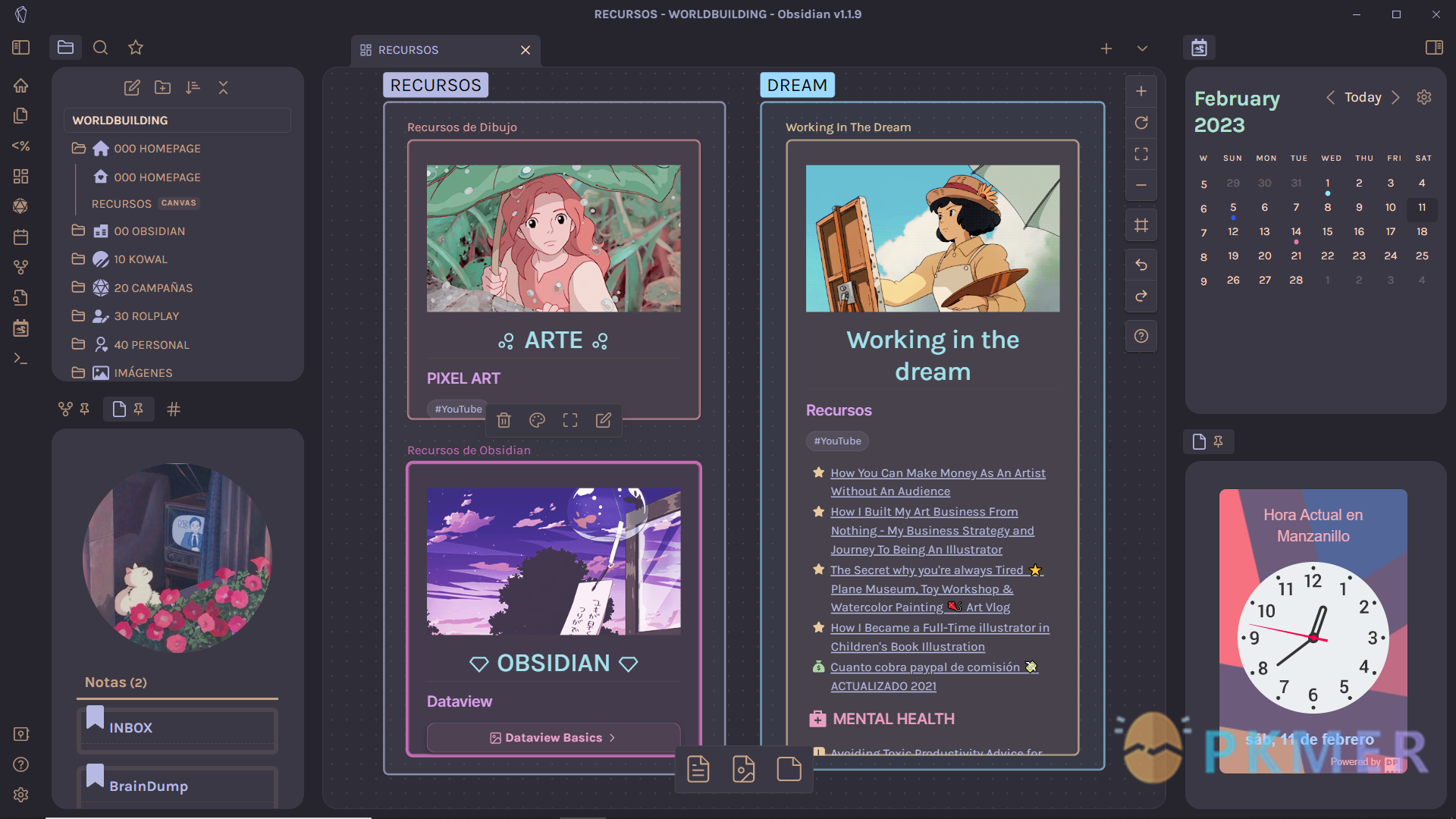Click canvas zoom to fit icon
1456x819 pixels.
[1141, 155]
